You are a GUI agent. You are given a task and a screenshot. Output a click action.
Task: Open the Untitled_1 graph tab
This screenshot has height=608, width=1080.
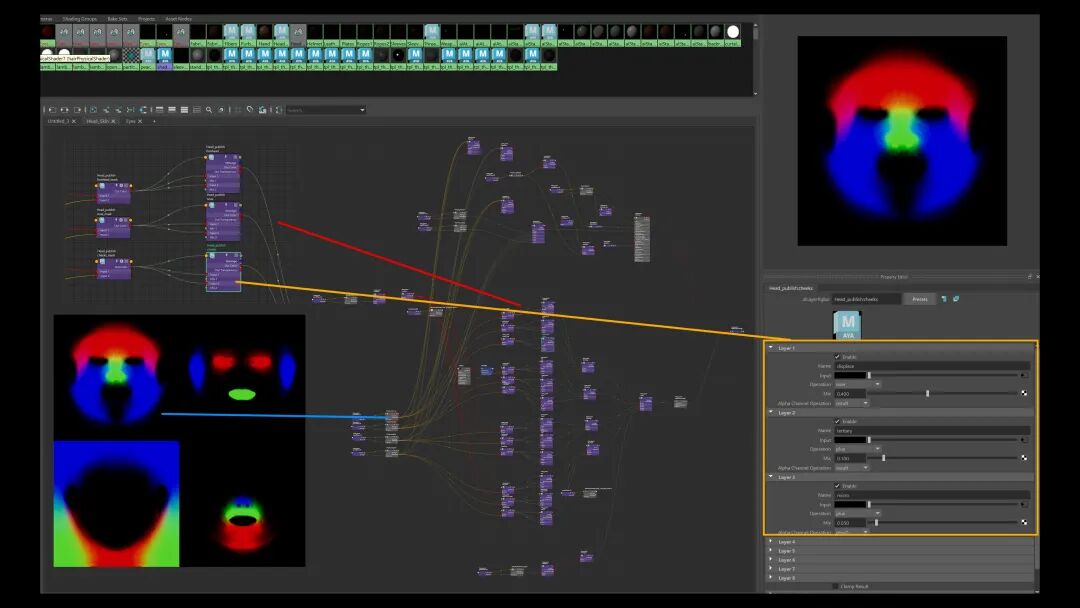[58, 121]
